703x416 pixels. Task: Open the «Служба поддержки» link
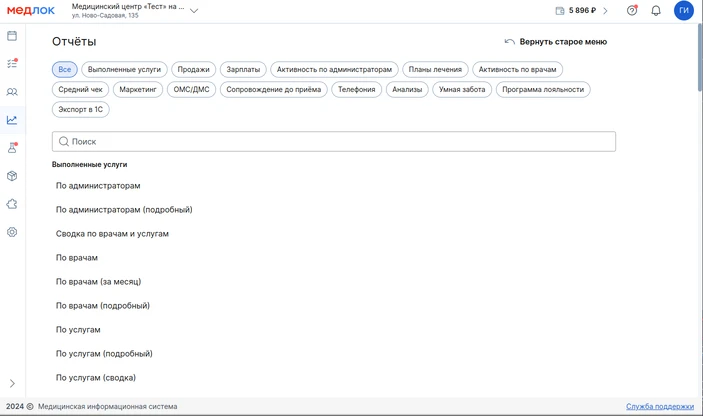point(659,407)
